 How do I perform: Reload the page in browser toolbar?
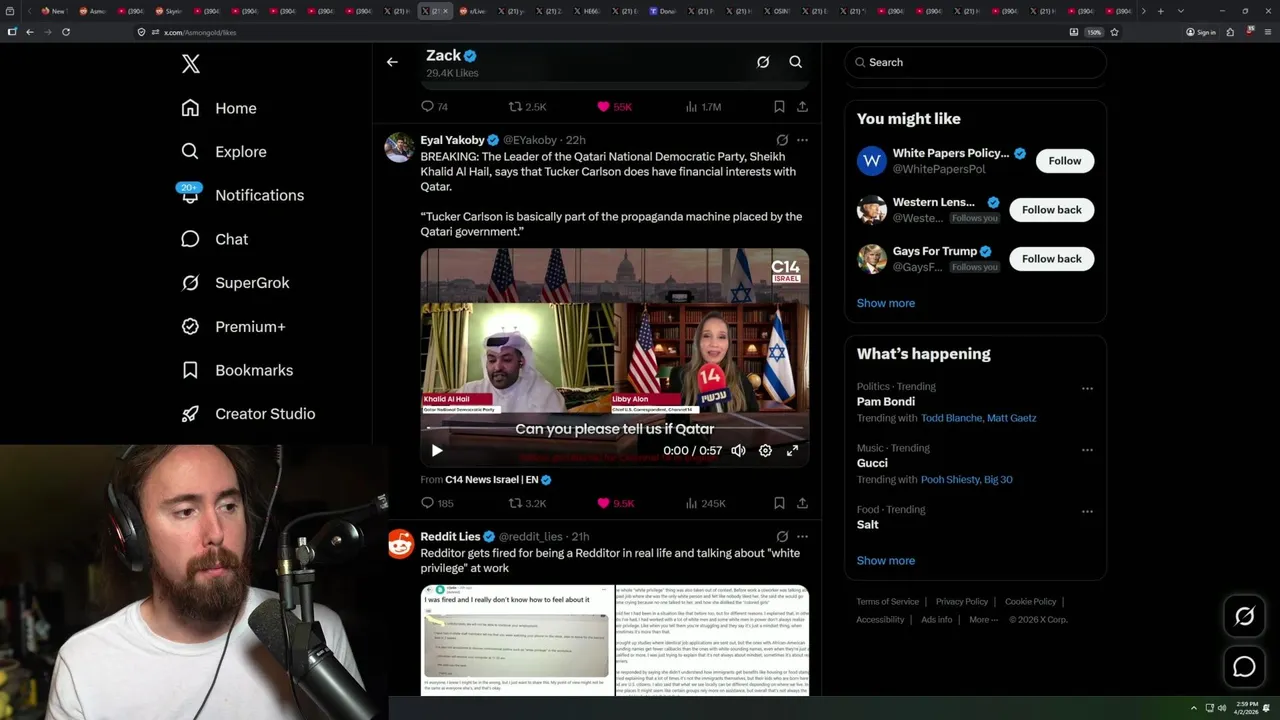tap(66, 32)
